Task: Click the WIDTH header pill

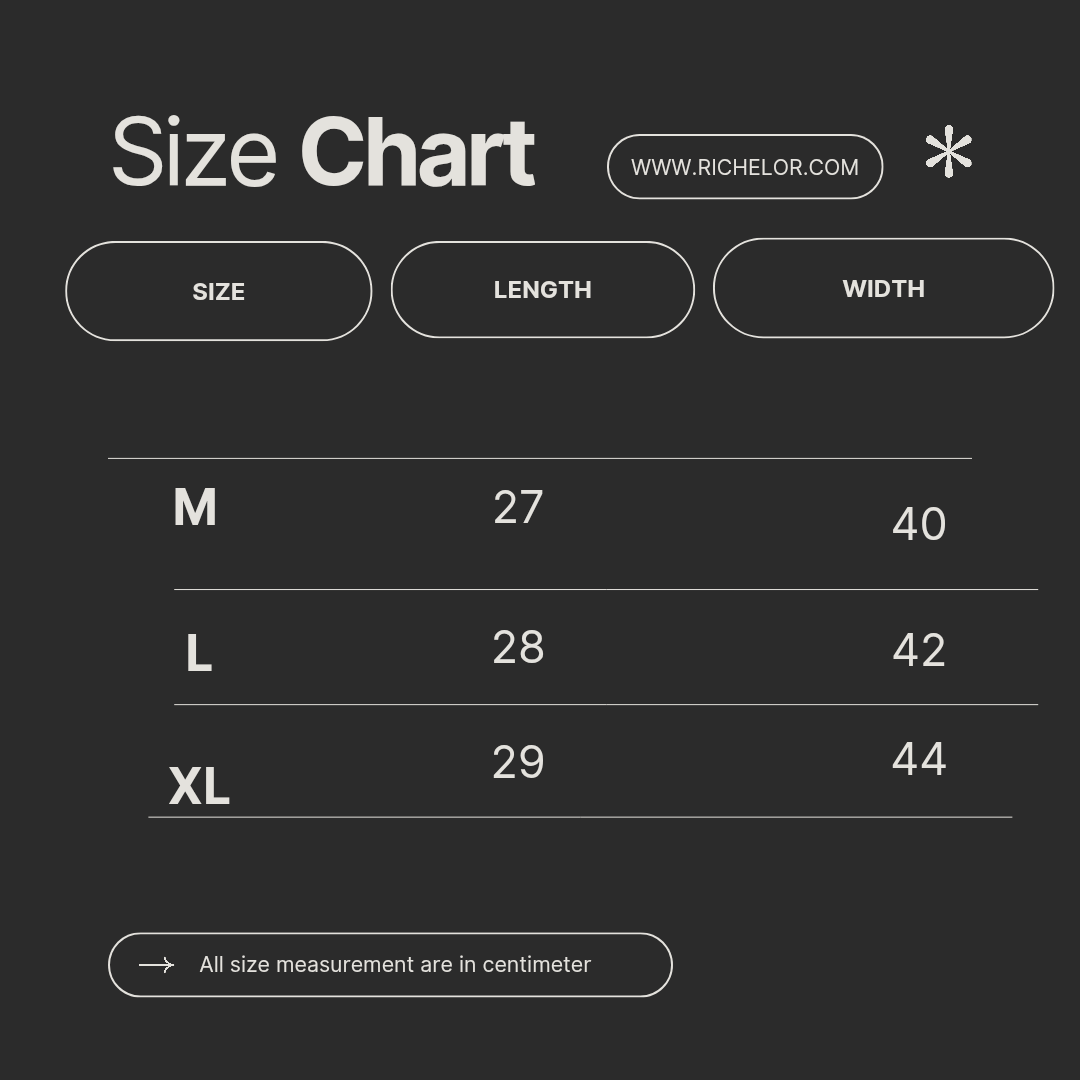Action: [883, 288]
